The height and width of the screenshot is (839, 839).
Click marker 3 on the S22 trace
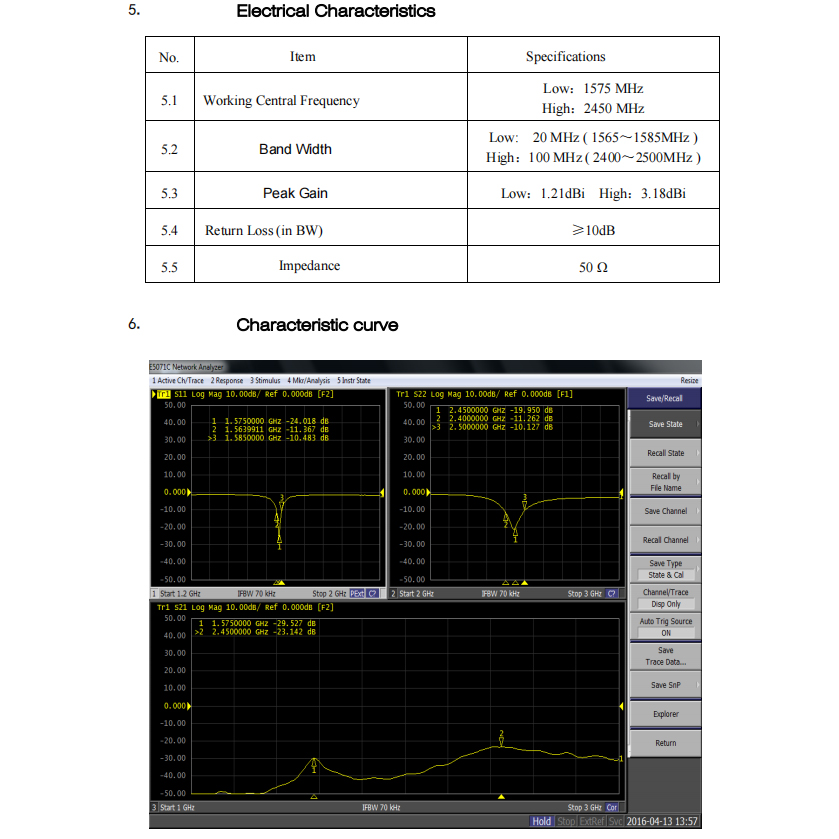[524, 501]
